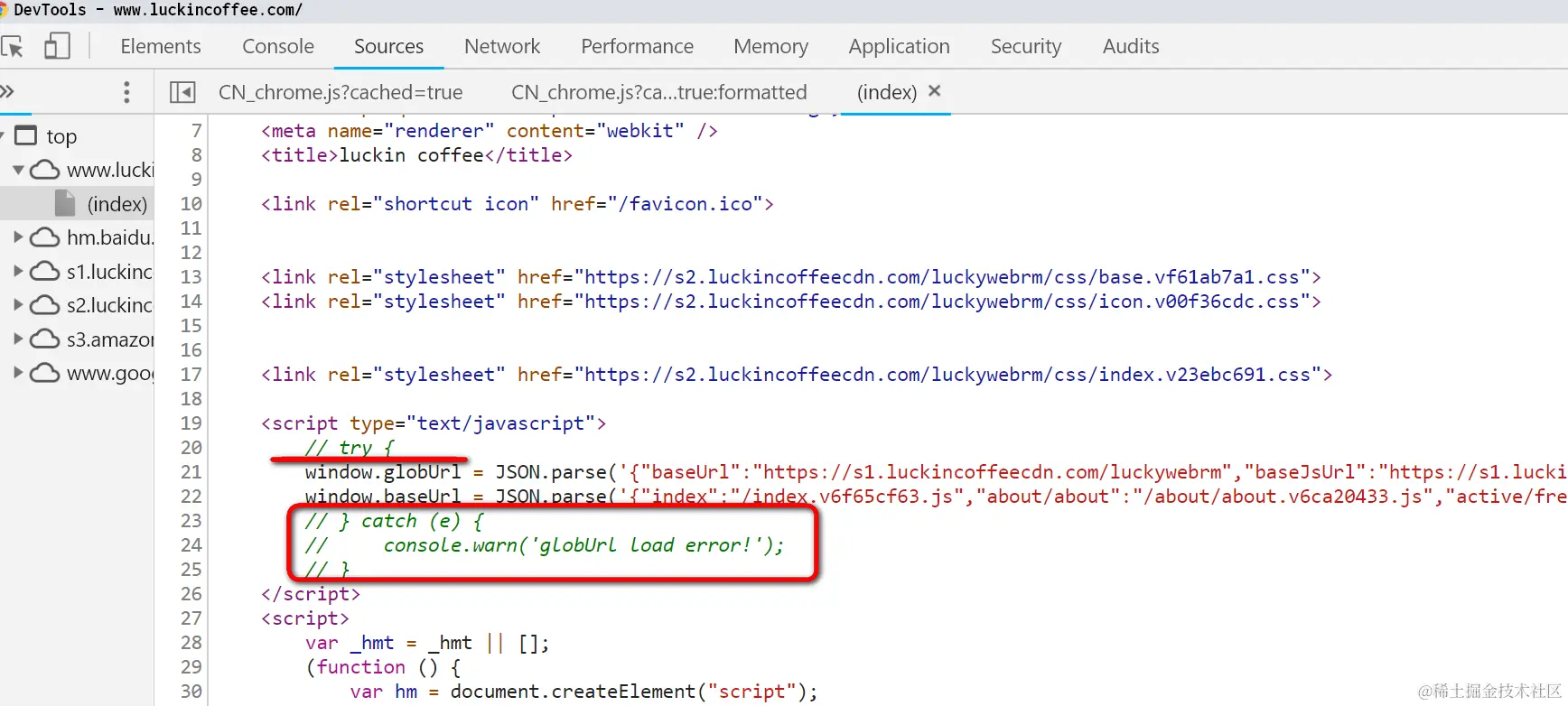Open the Sources panel tab
Screen dimensions: 1568x706
click(x=388, y=46)
